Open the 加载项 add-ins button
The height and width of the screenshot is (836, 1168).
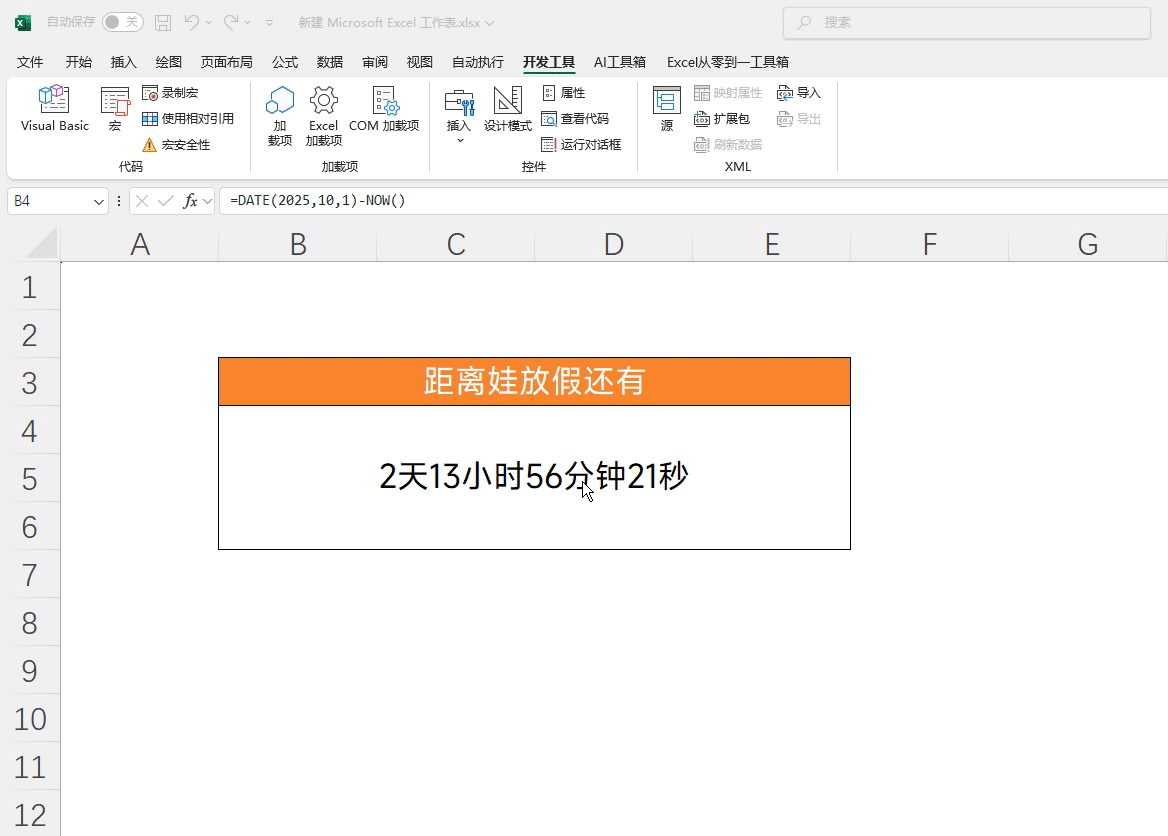(x=280, y=115)
